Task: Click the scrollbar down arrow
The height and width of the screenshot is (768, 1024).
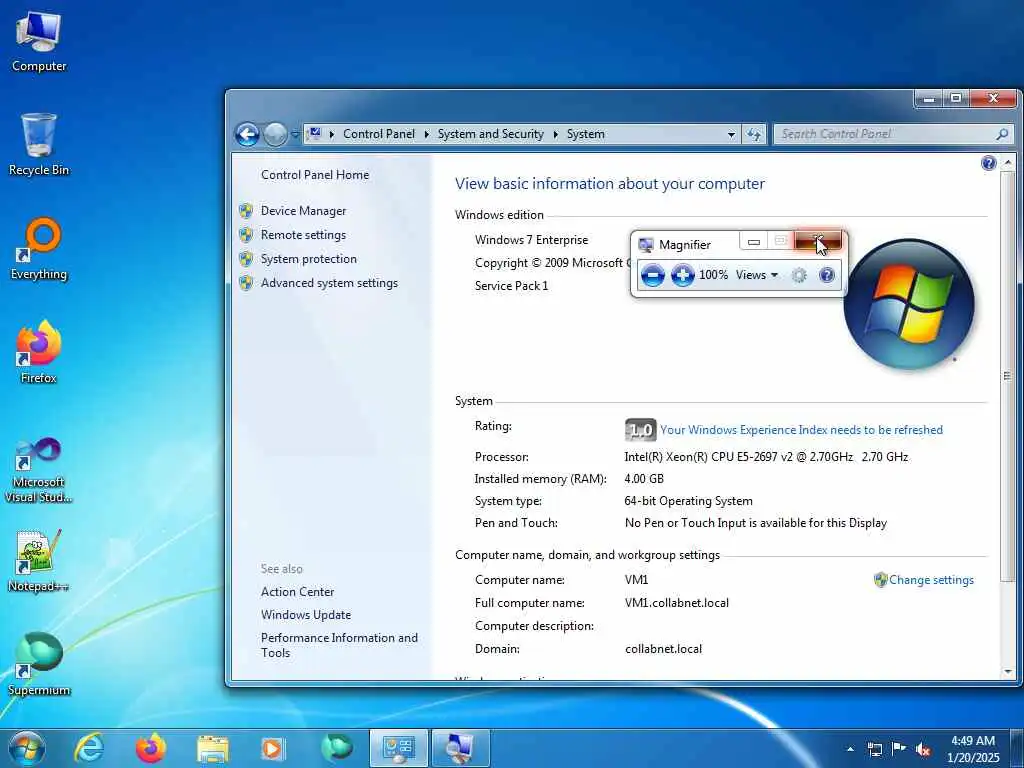Action: point(1008,672)
